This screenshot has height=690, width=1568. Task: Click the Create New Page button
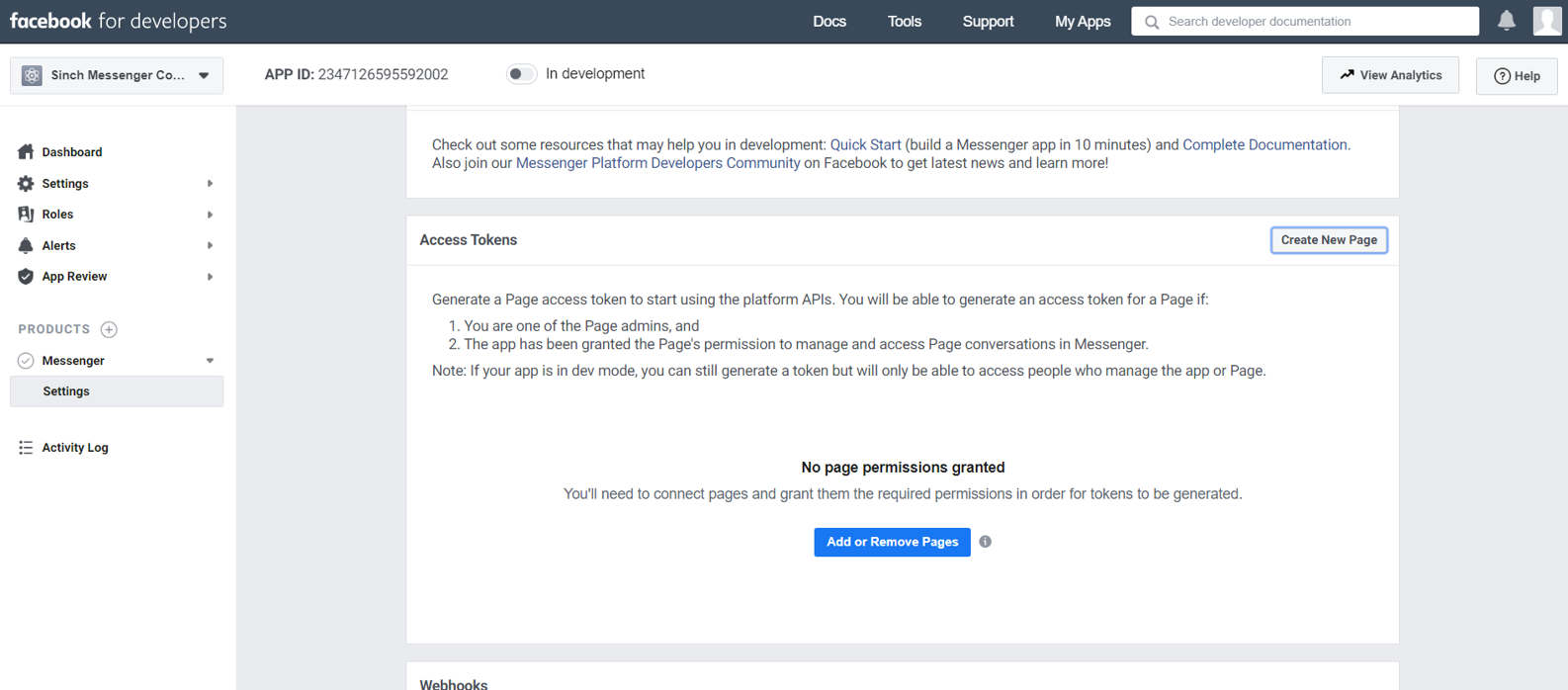click(1329, 240)
